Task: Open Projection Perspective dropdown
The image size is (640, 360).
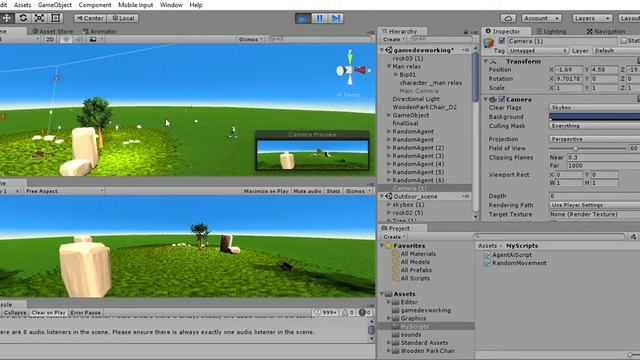Action: (594, 139)
